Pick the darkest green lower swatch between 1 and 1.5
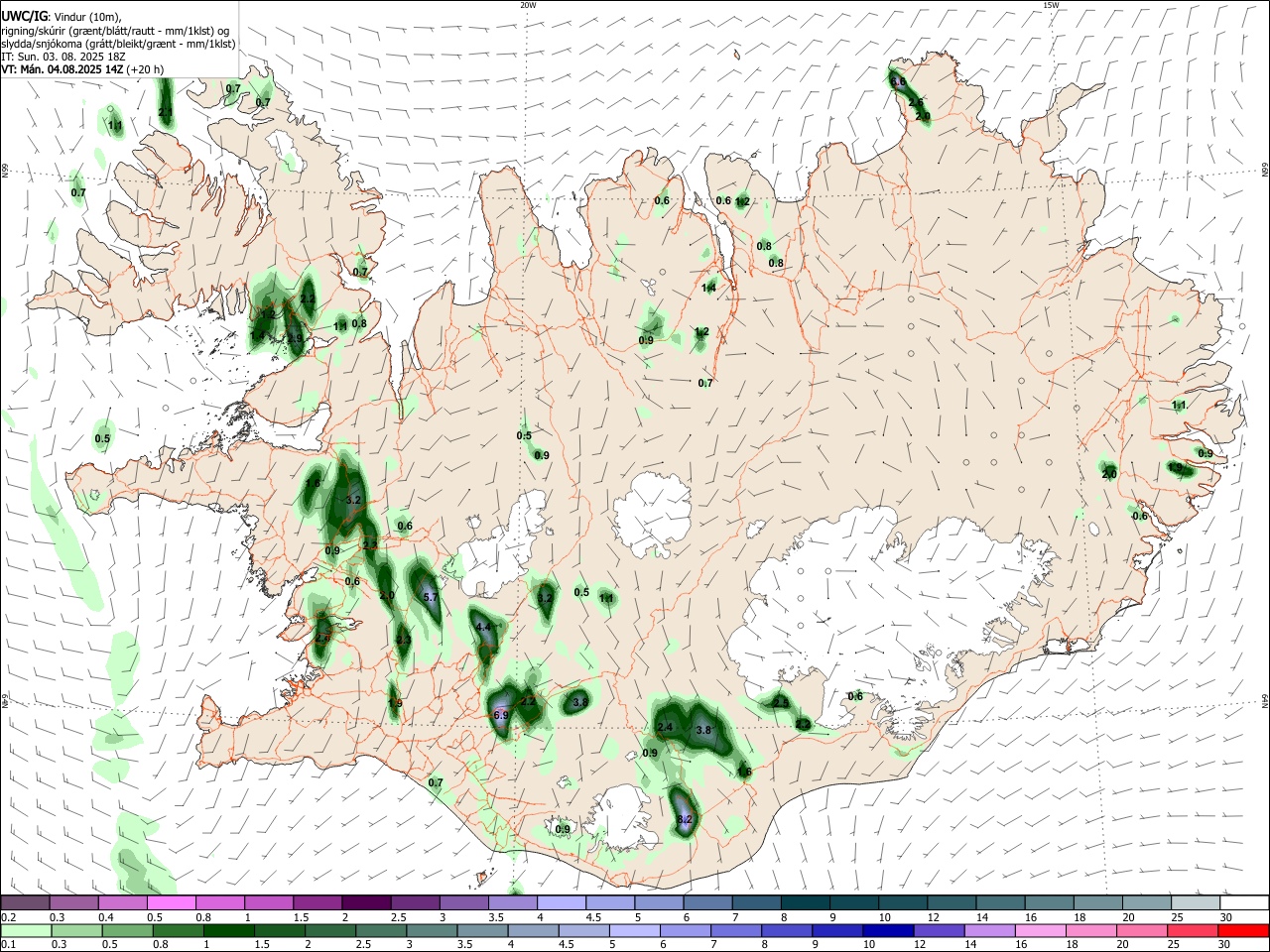 click(228, 931)
